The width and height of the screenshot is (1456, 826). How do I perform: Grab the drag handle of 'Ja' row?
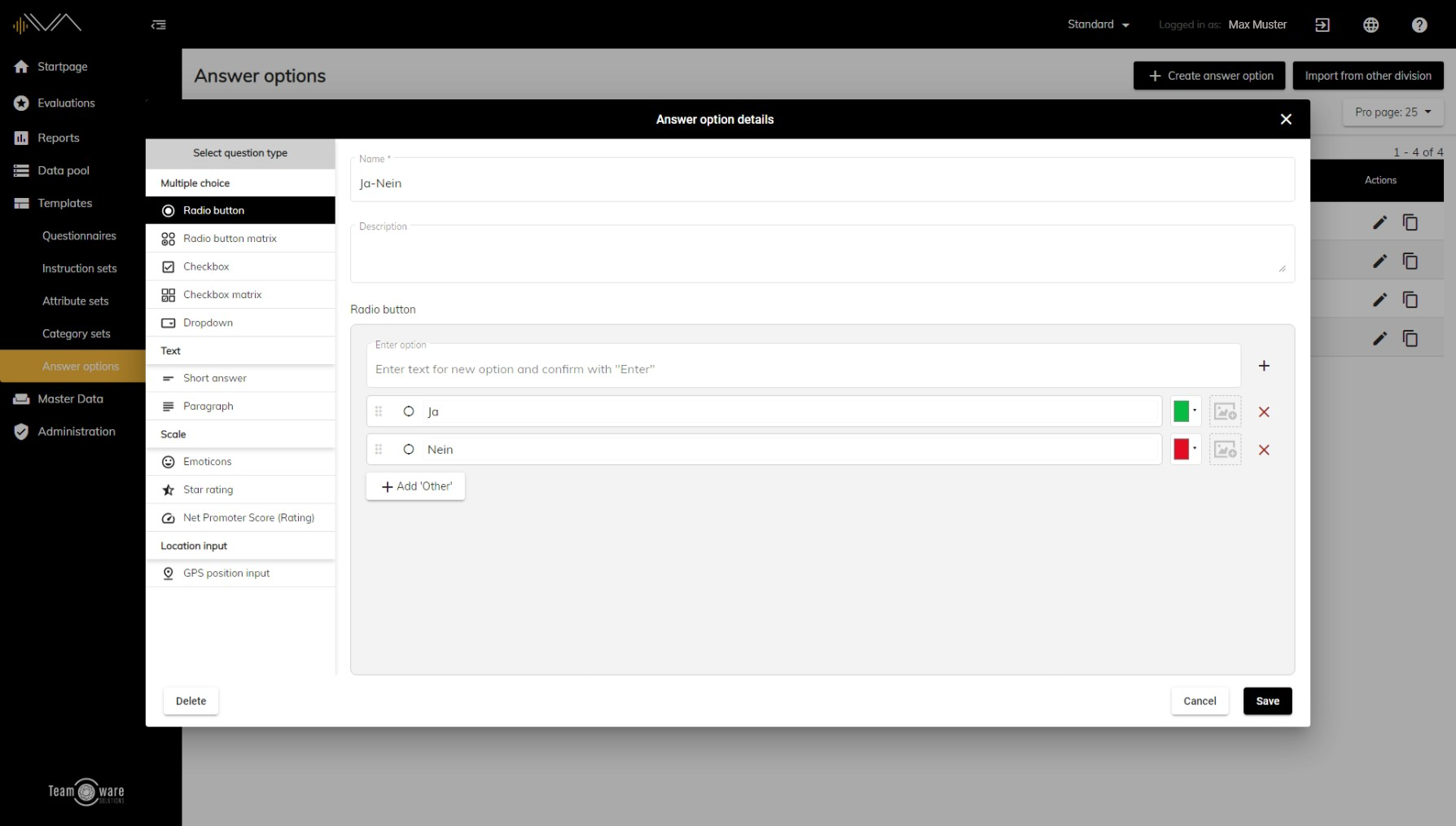coord(379,411)
